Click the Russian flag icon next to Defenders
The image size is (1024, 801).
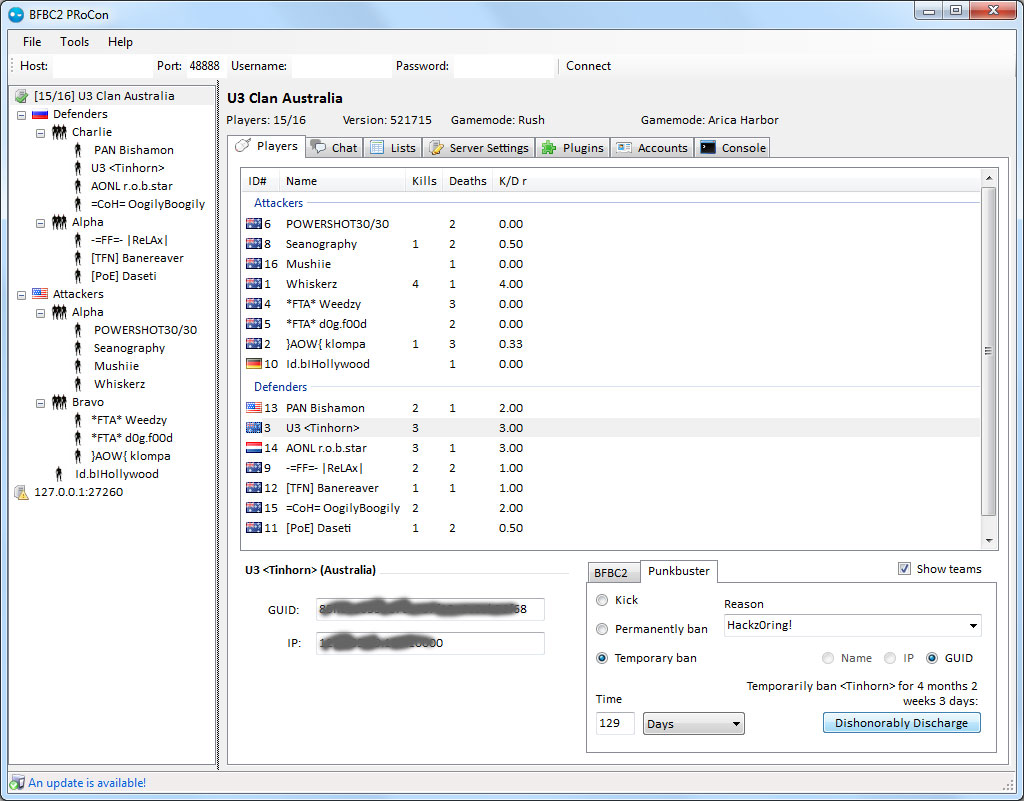tap(40, 114)
